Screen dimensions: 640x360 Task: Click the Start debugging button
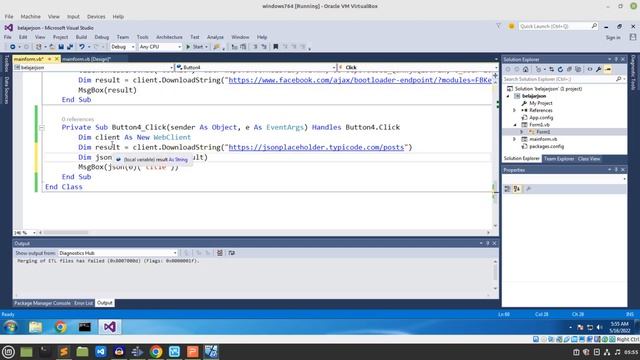pos(196,47)
